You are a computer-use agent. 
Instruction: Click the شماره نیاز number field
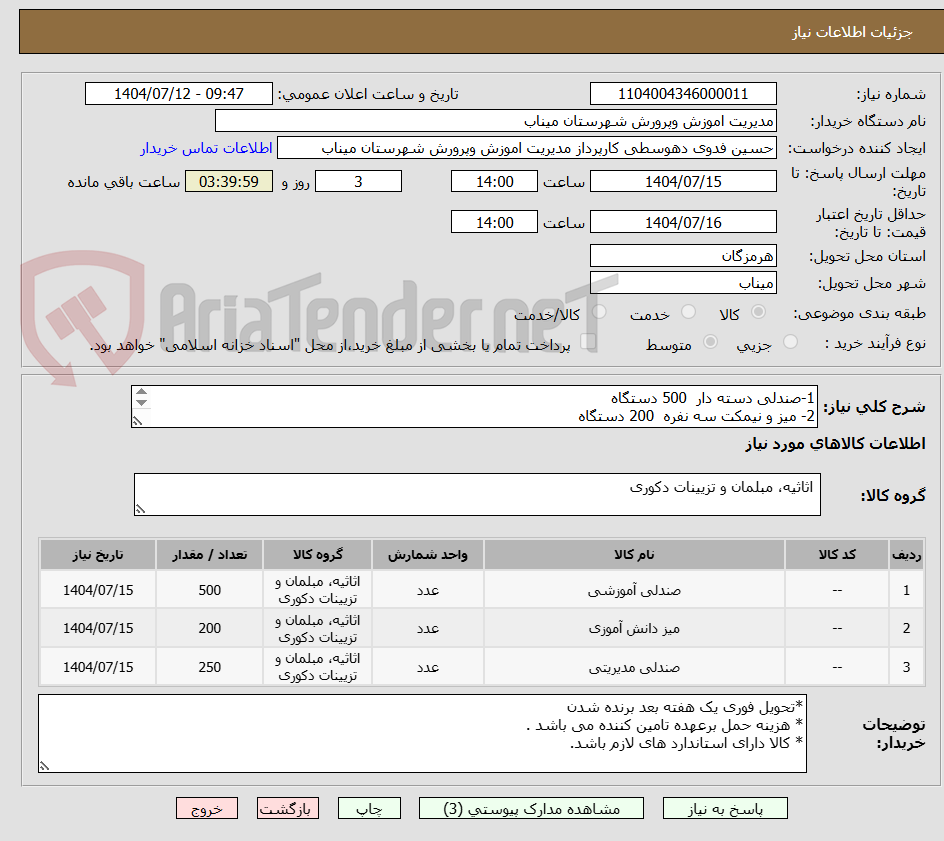pyautogui.click(x=683, y=92)
